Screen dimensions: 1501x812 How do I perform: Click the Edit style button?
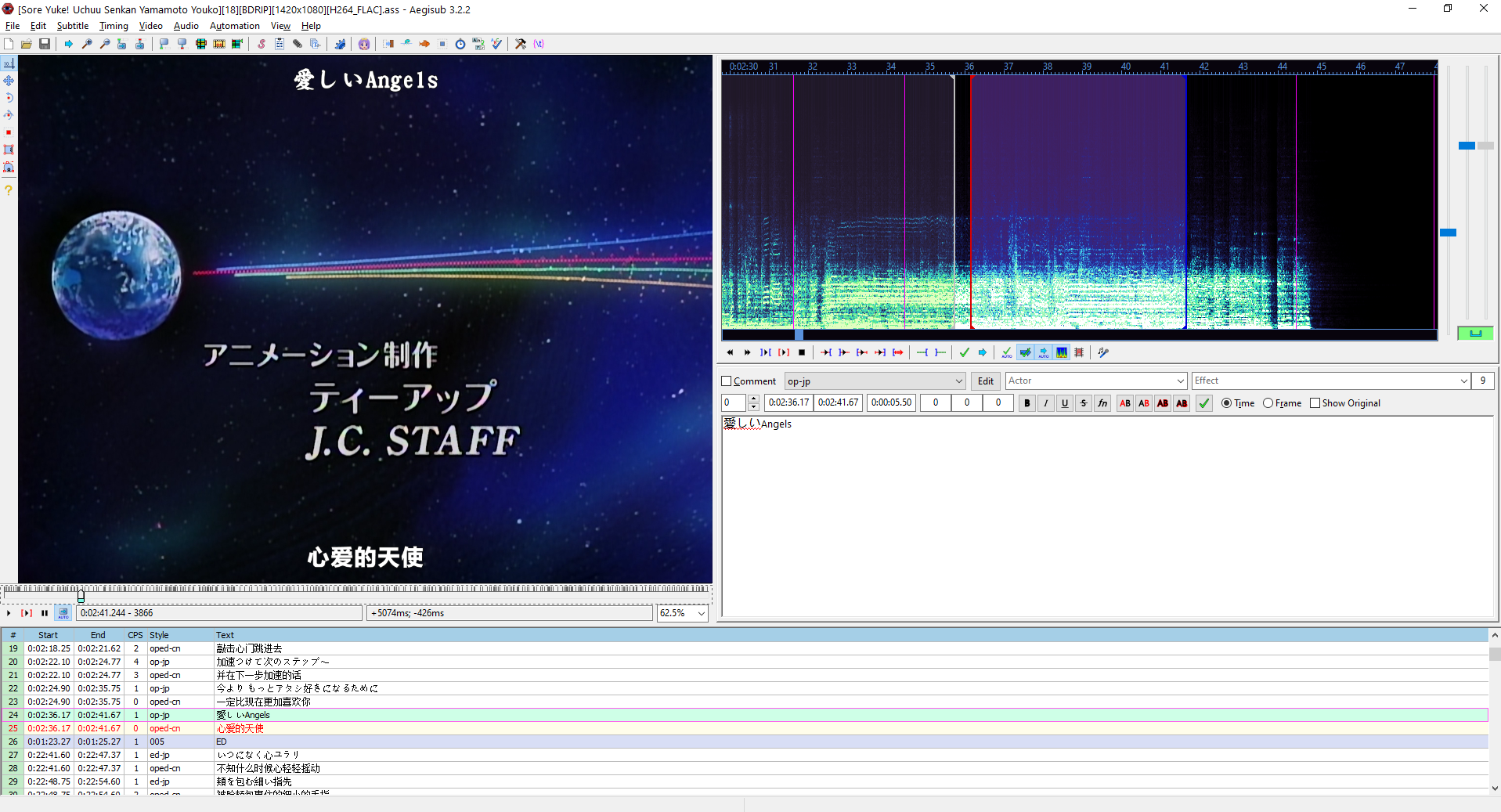click(986, 381)
